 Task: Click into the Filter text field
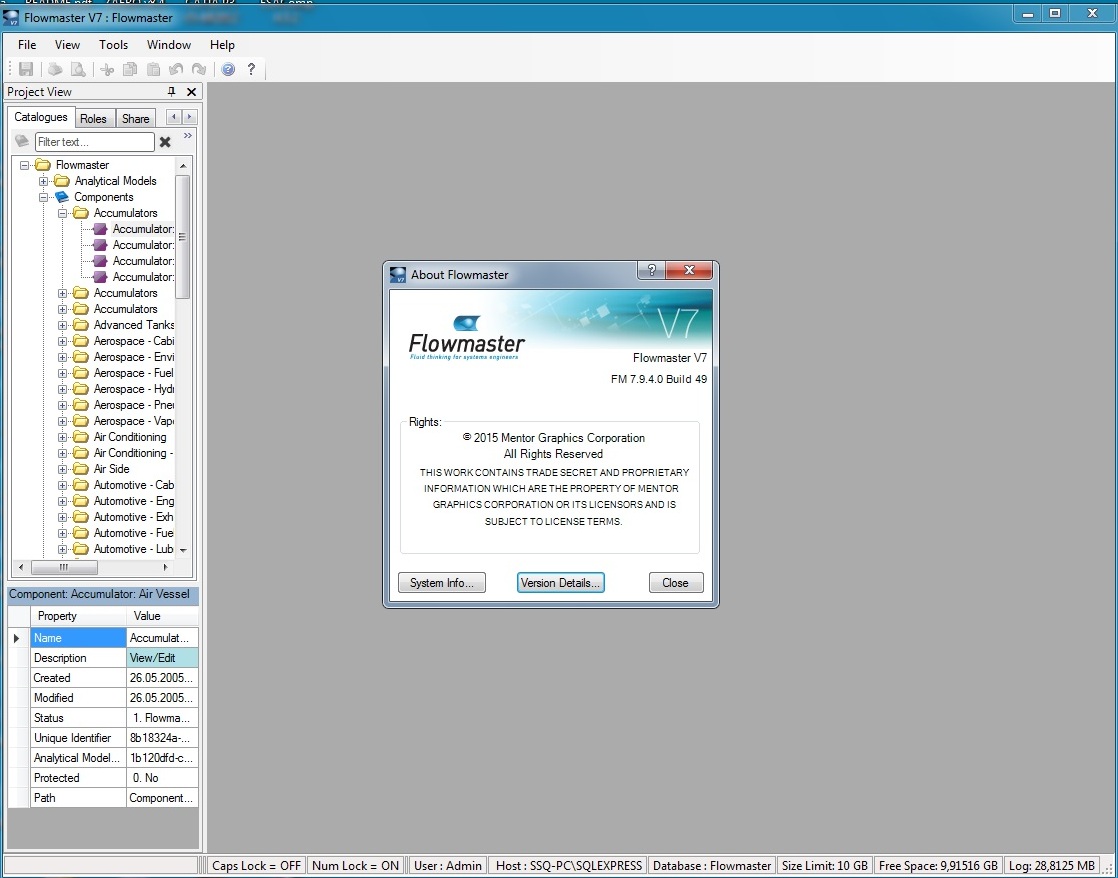point(94,142)
